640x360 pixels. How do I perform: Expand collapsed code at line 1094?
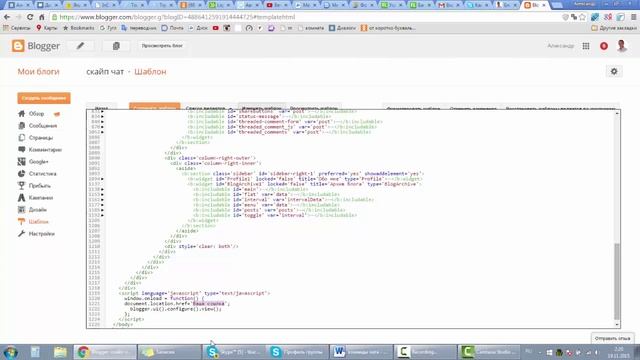(102, 179)
